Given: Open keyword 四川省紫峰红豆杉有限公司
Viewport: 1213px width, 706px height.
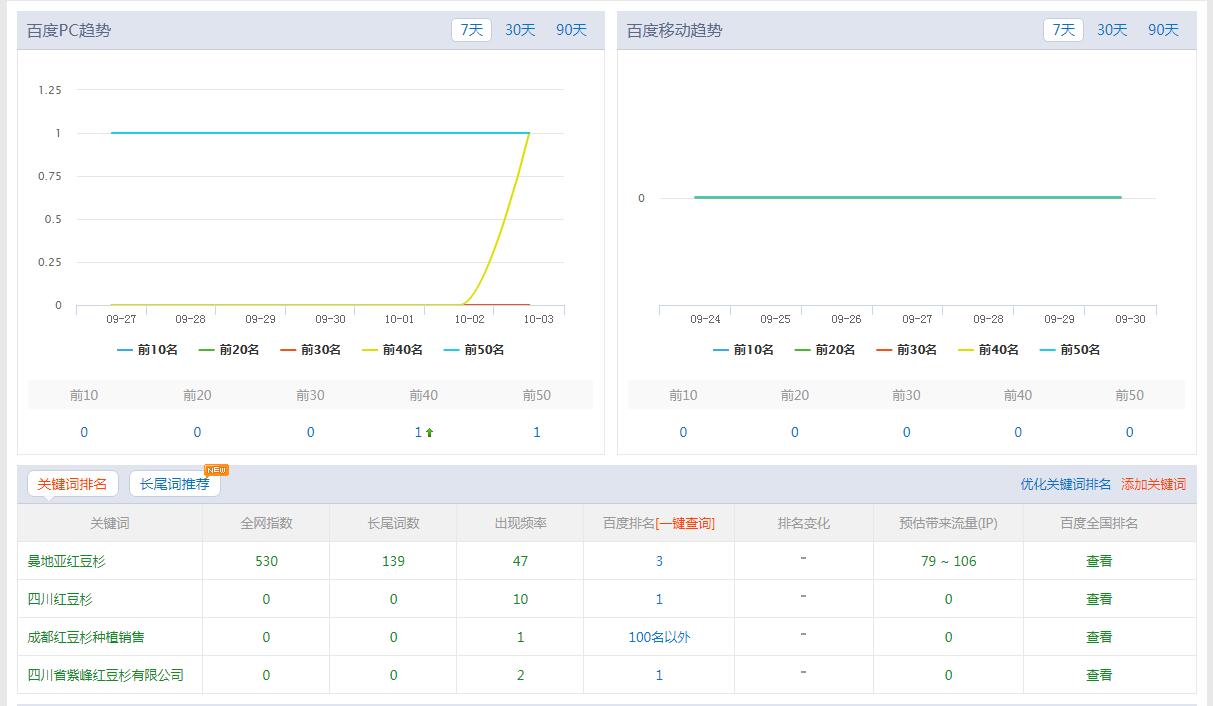Looking at the screenshot, I should click(x=105, y=675).
